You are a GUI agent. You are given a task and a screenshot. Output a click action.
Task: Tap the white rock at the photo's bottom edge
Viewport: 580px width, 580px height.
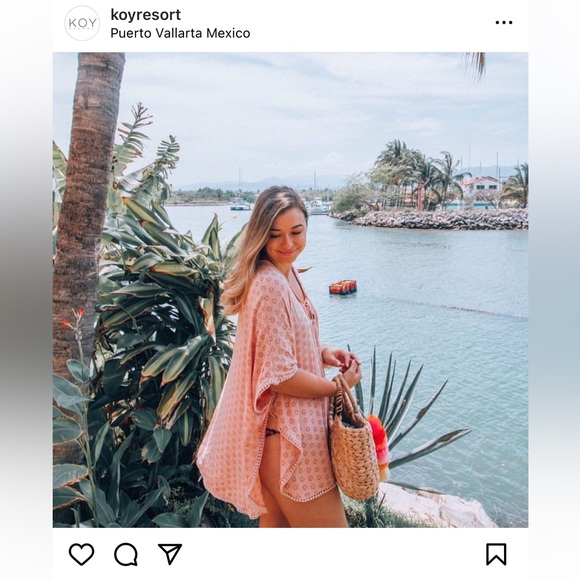(x=436, y=507)
